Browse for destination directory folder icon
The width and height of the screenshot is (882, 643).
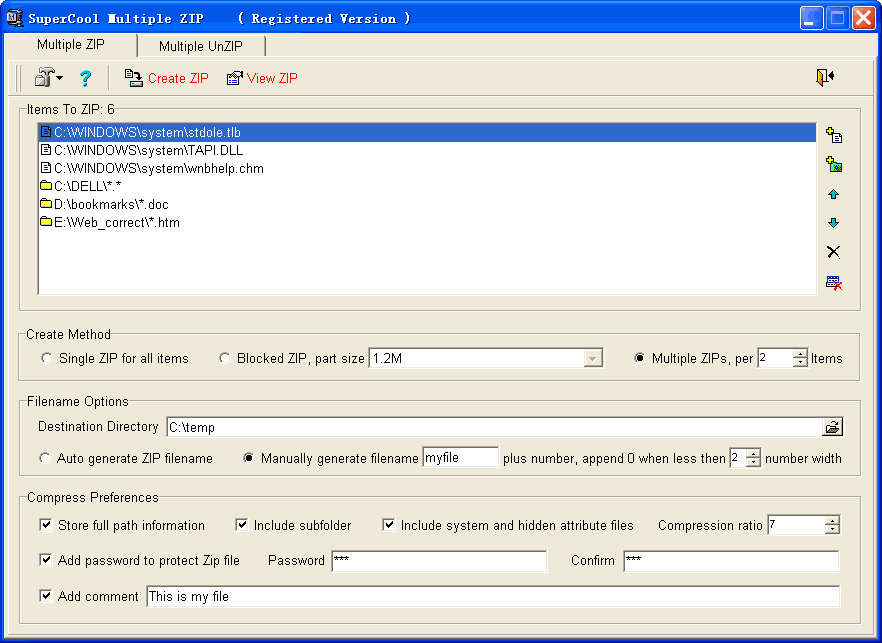(x=832, y=427)
